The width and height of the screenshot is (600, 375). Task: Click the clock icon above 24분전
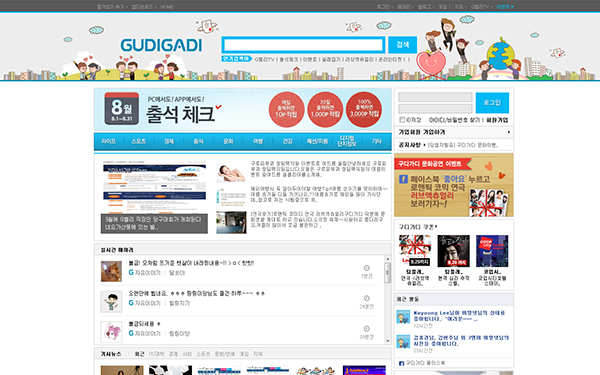(366, 298)
